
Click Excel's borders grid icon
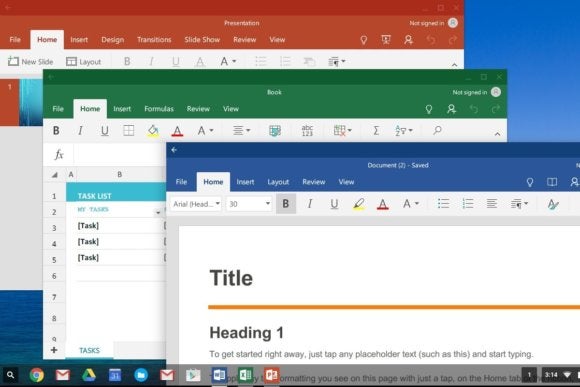click(128, 131)
